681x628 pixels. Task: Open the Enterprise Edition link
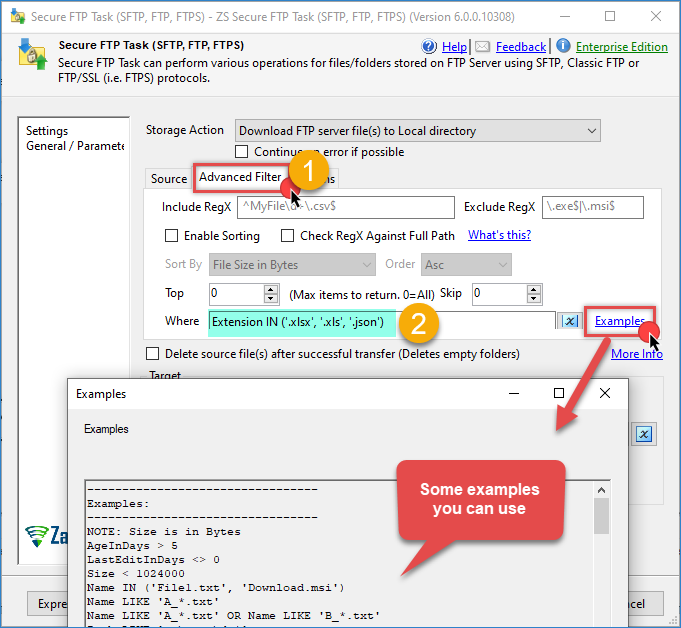621,46
